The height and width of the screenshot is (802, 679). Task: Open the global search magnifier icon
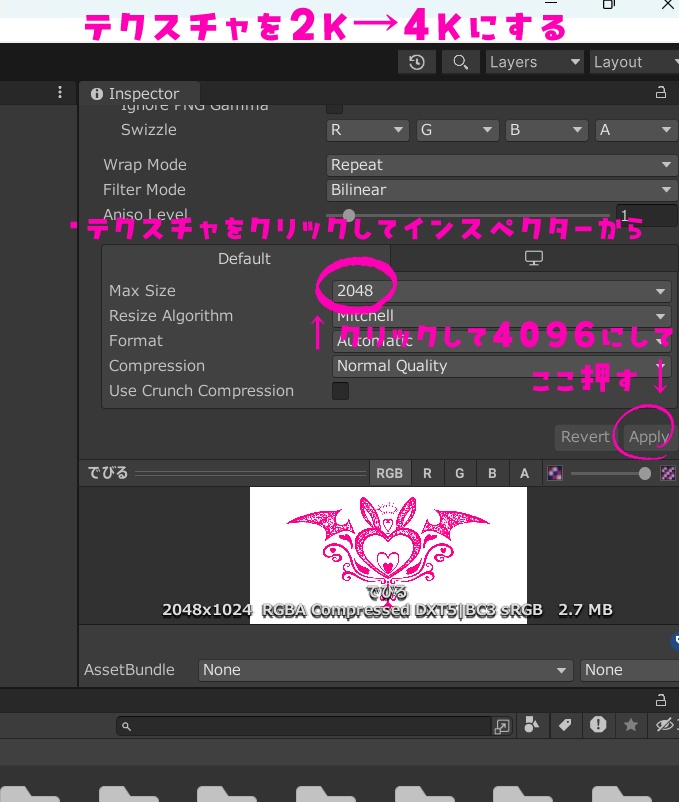[x=460, y=62]
